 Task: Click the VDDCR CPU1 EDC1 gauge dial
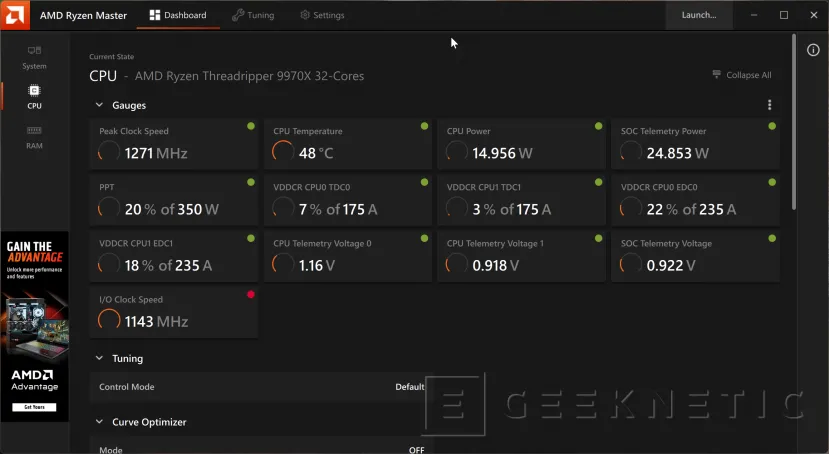pos(109,264)
